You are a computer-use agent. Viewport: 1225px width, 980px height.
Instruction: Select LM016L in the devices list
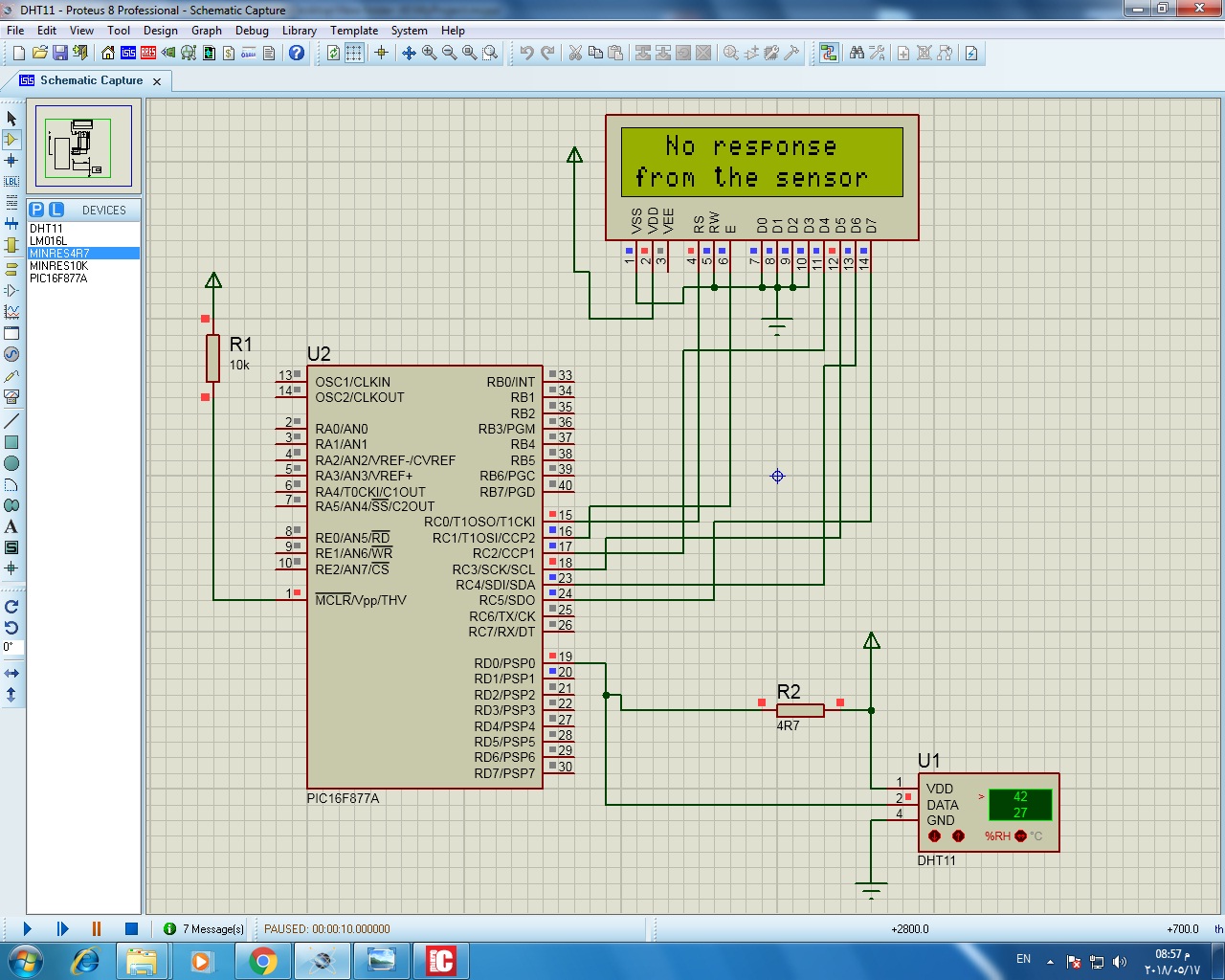tap(83, 240)
